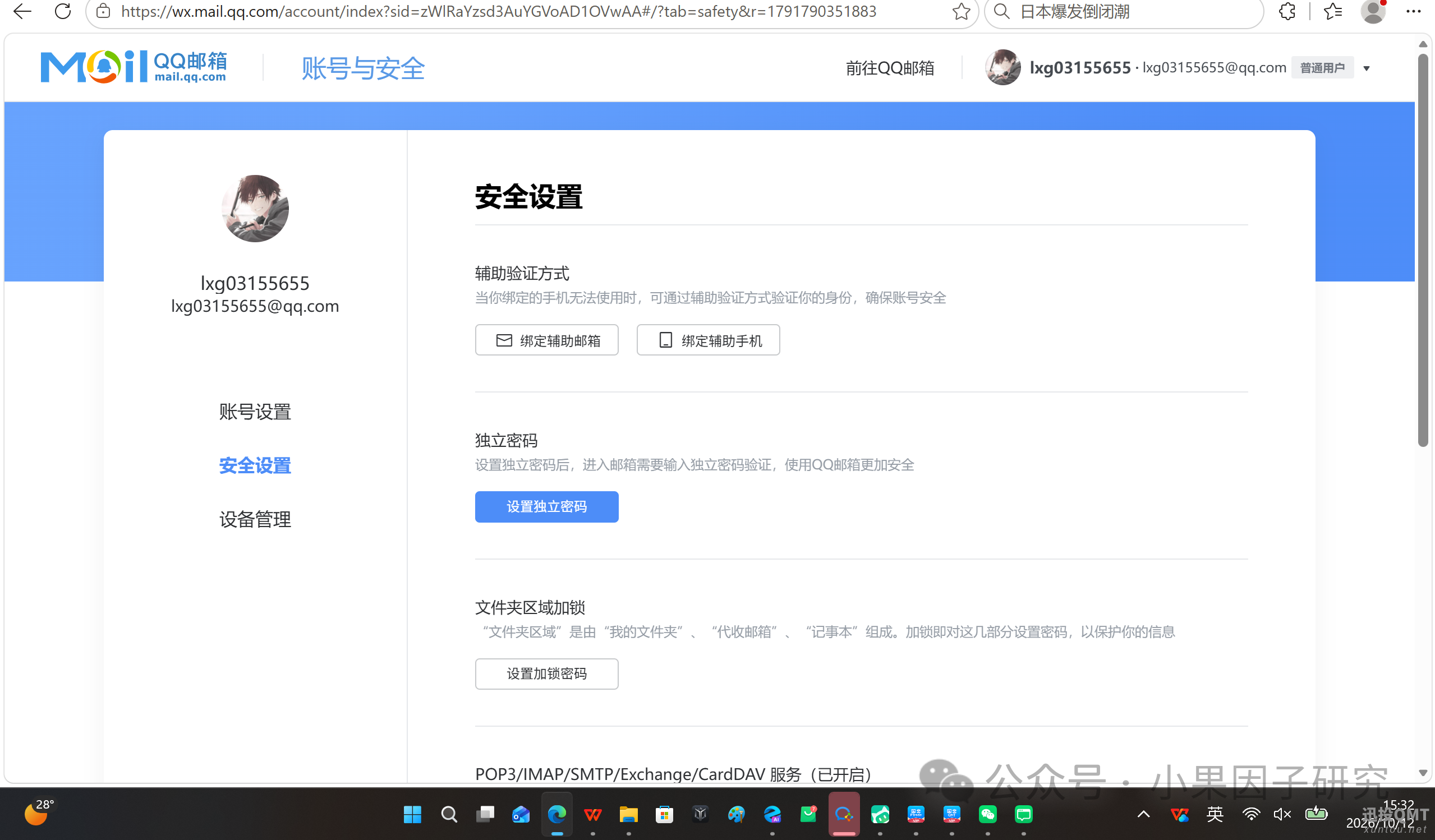This screenshot has width=1435, height=840.
Task: Open the browser profile avatar icon
Action: pyautogui.click(x=1373, y=11)
